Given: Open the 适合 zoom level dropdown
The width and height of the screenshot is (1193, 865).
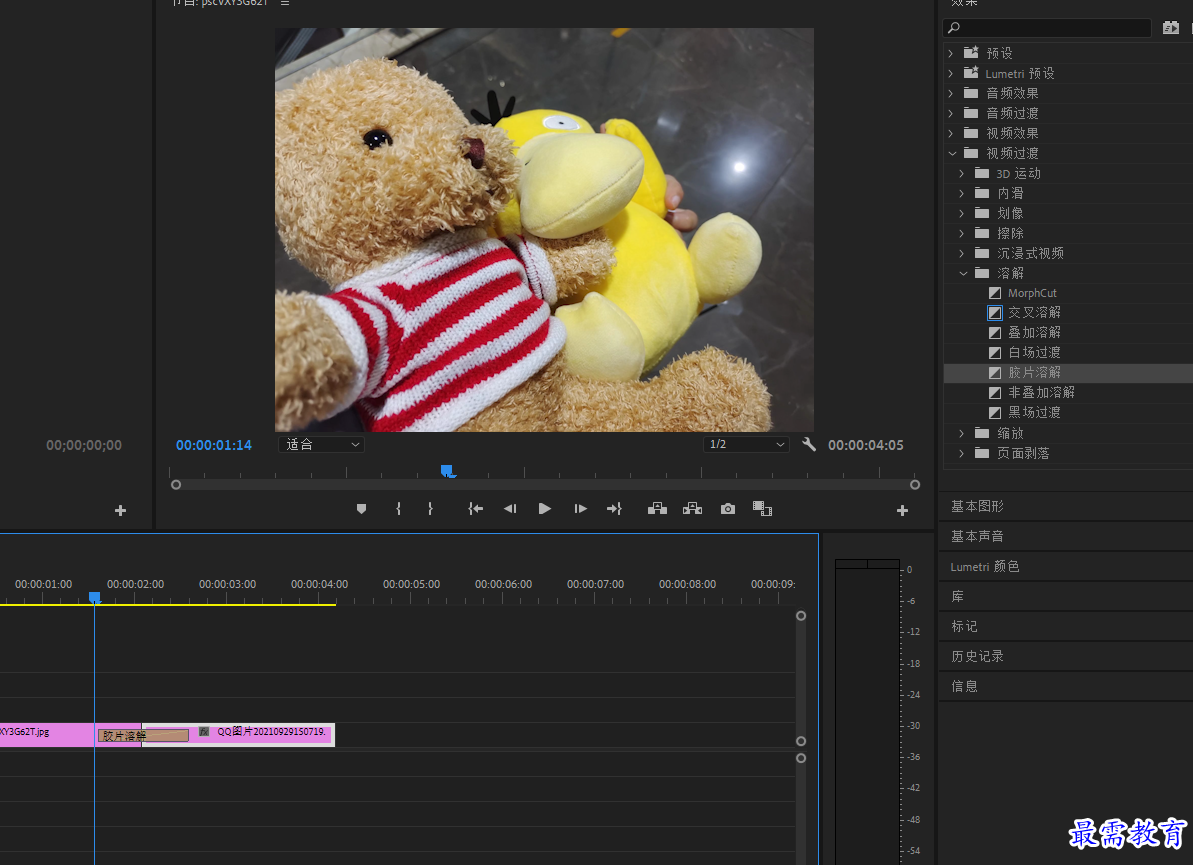Looking at the screenshot, I should tap(321, 444).
